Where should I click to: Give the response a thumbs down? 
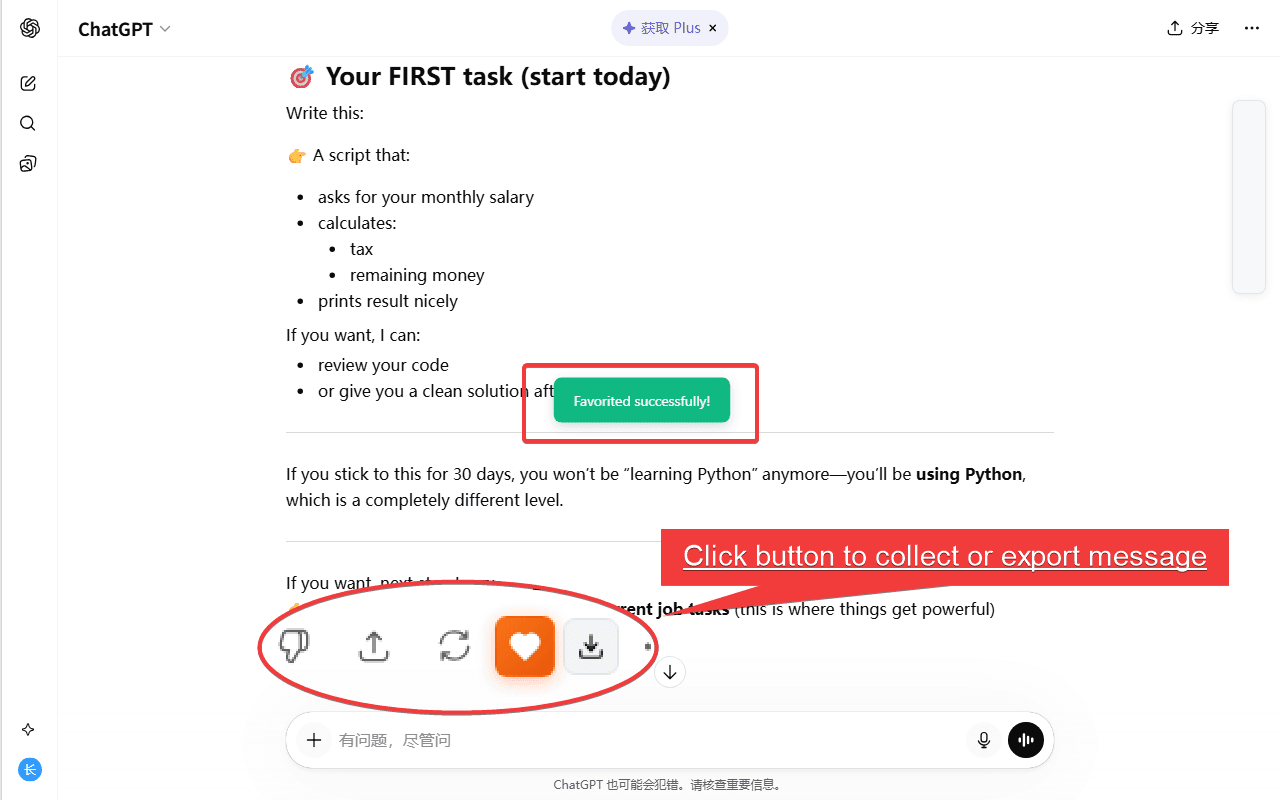[293, 646]
